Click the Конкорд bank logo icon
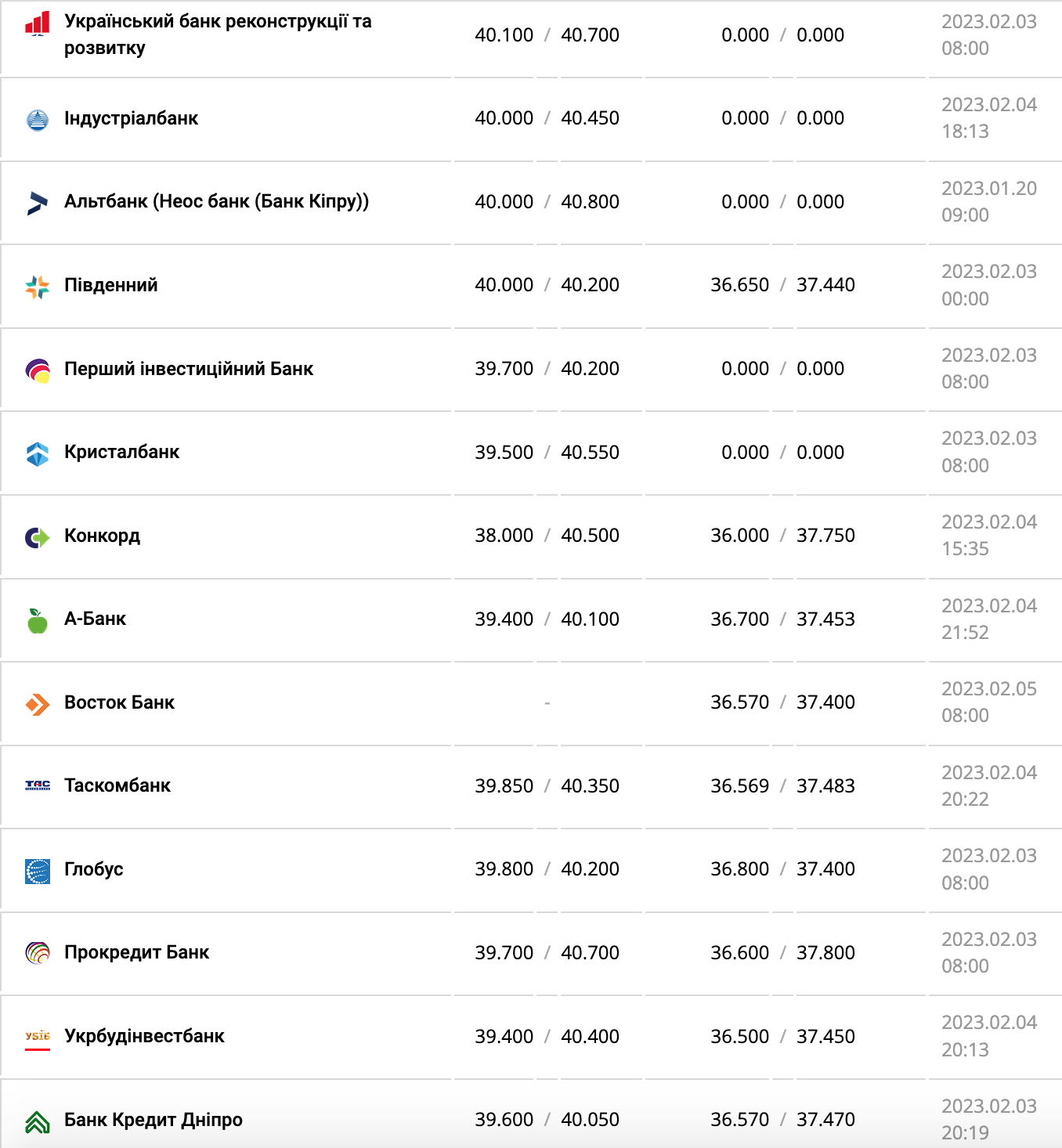Image resolution: width=1062 pixels, height=1148 pixels. pos(38,537)
